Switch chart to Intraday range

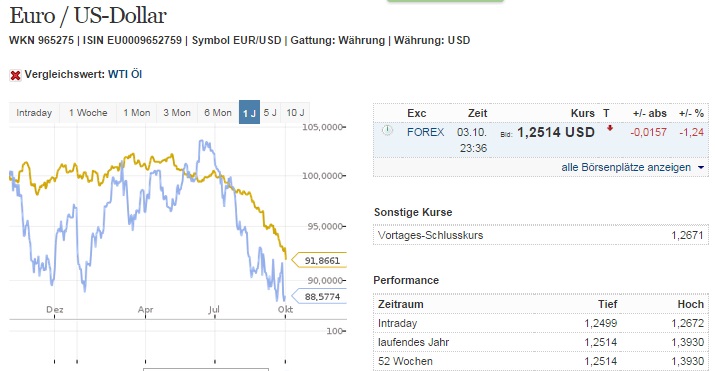34,113
